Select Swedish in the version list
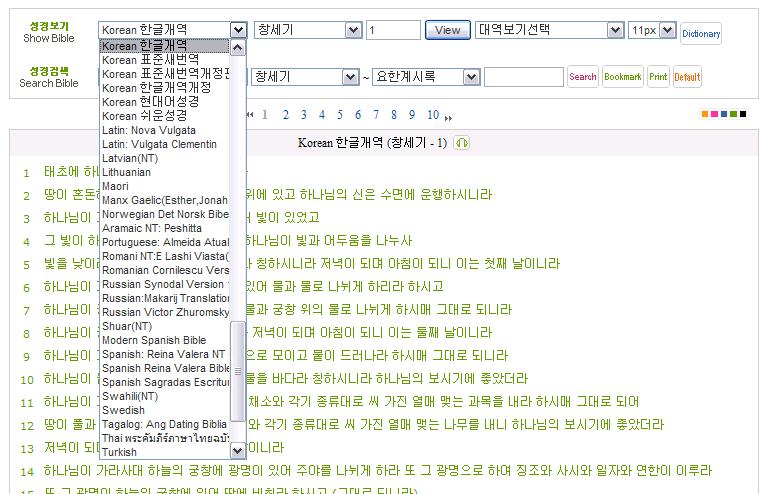The image size is (762, 494). point(123,410)
